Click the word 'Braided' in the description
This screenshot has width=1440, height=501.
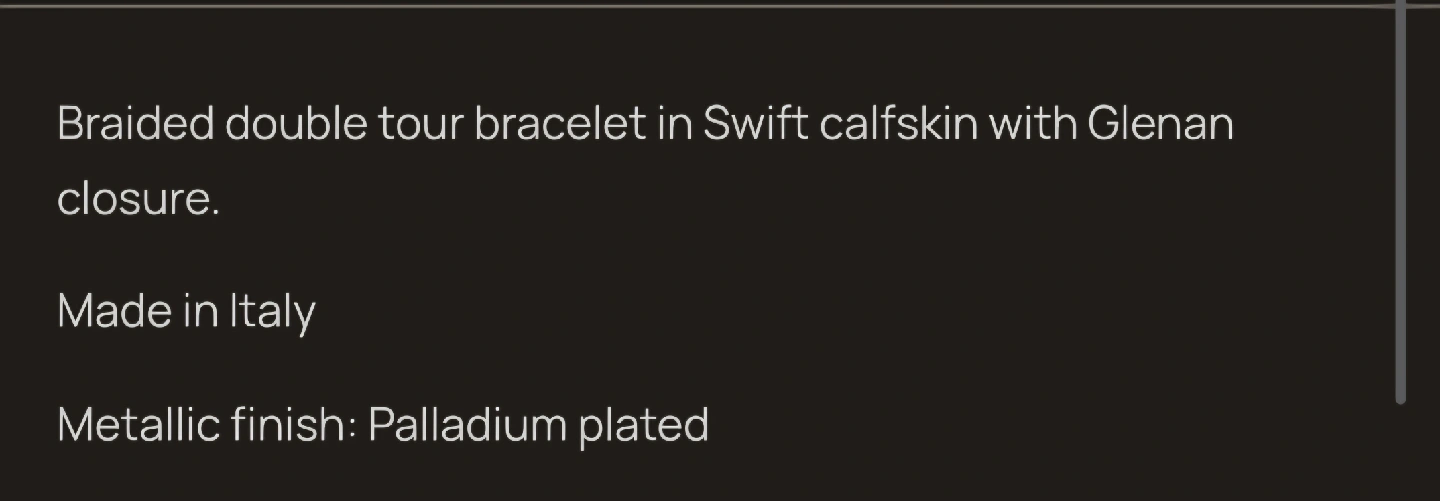click(135, 125)
